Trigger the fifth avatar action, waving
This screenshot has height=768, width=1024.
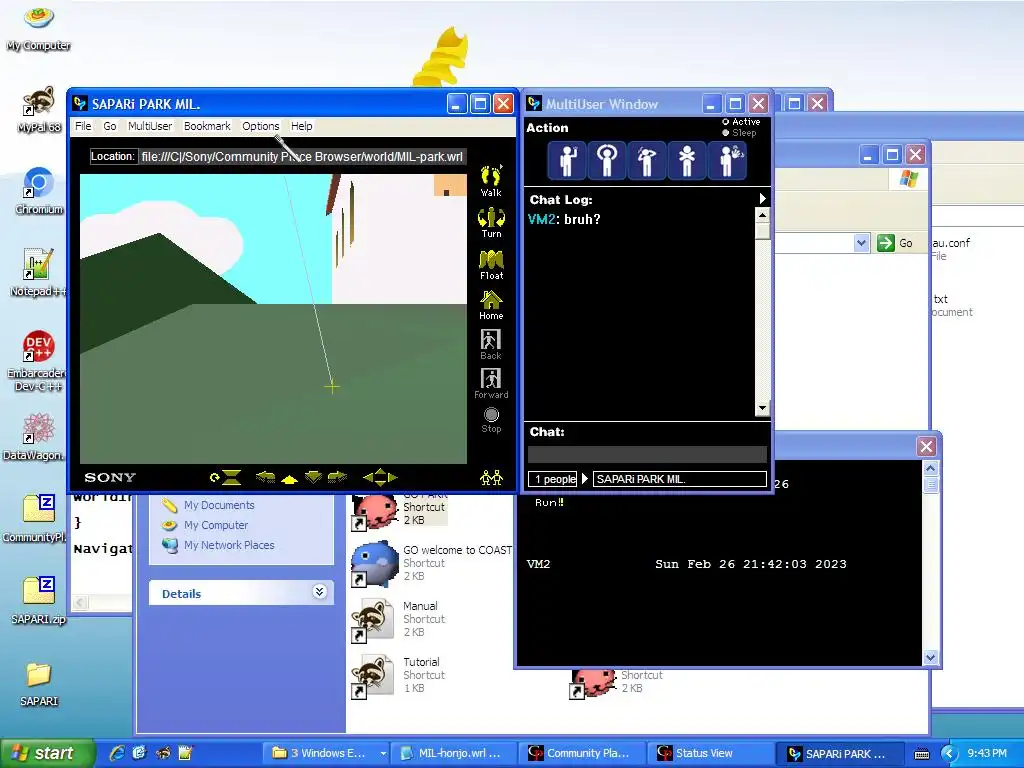tap(728, 160)
